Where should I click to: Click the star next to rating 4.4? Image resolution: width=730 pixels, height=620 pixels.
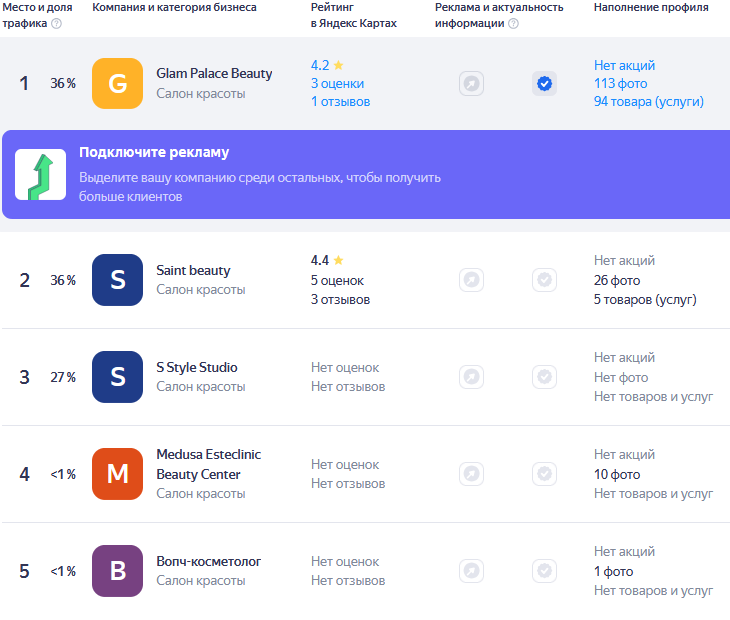coord(338,260)
